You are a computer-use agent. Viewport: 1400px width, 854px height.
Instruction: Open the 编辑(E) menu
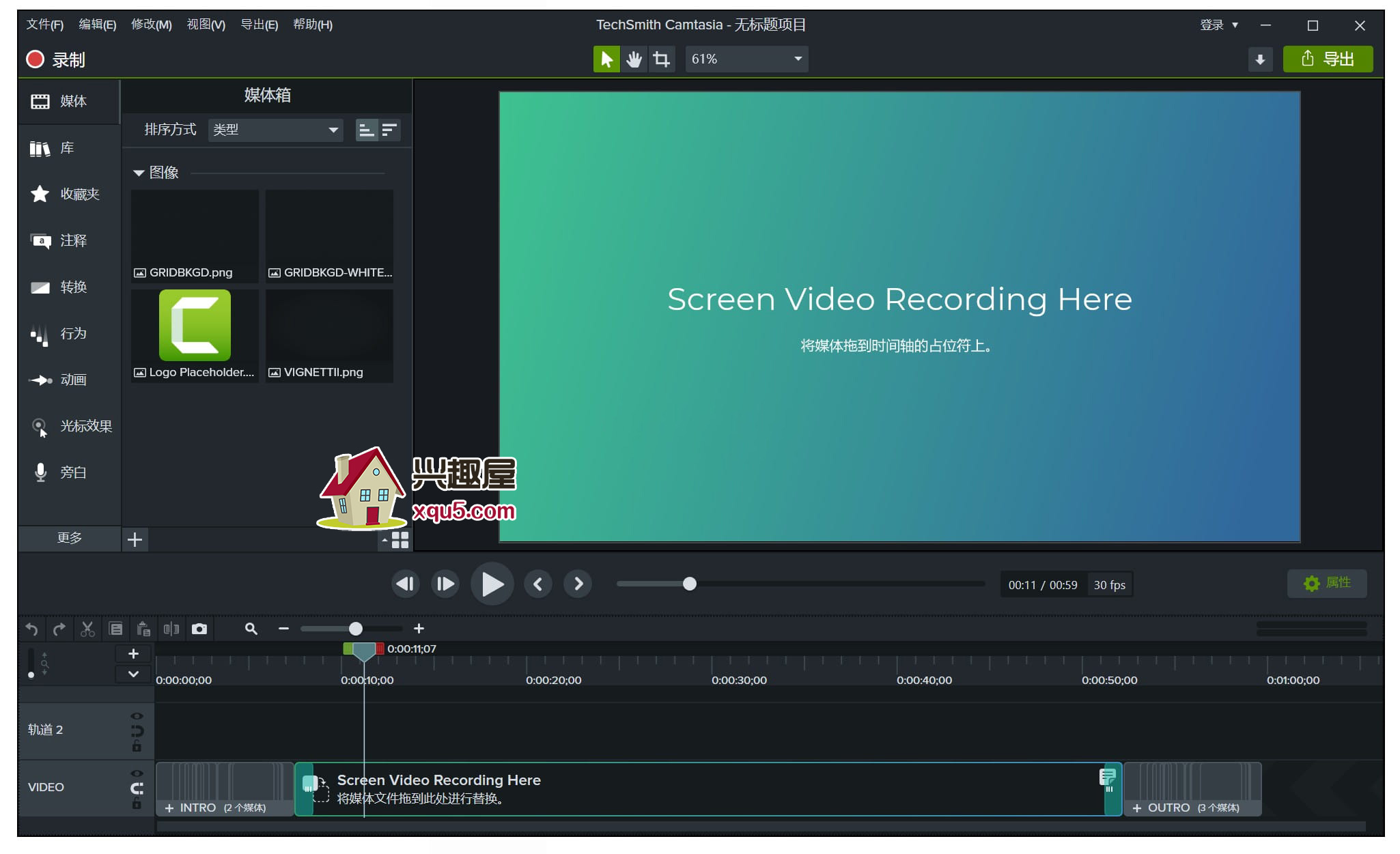(x=97, y=25)
